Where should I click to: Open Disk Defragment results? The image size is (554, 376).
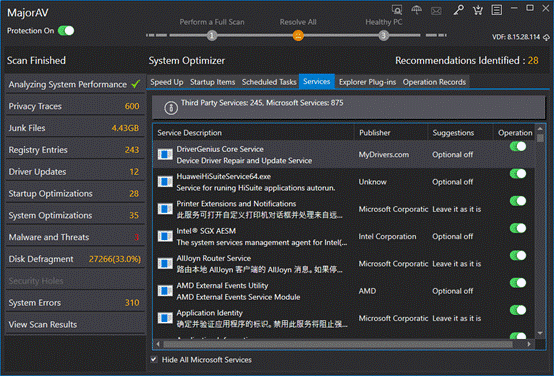tap(75, 259)
